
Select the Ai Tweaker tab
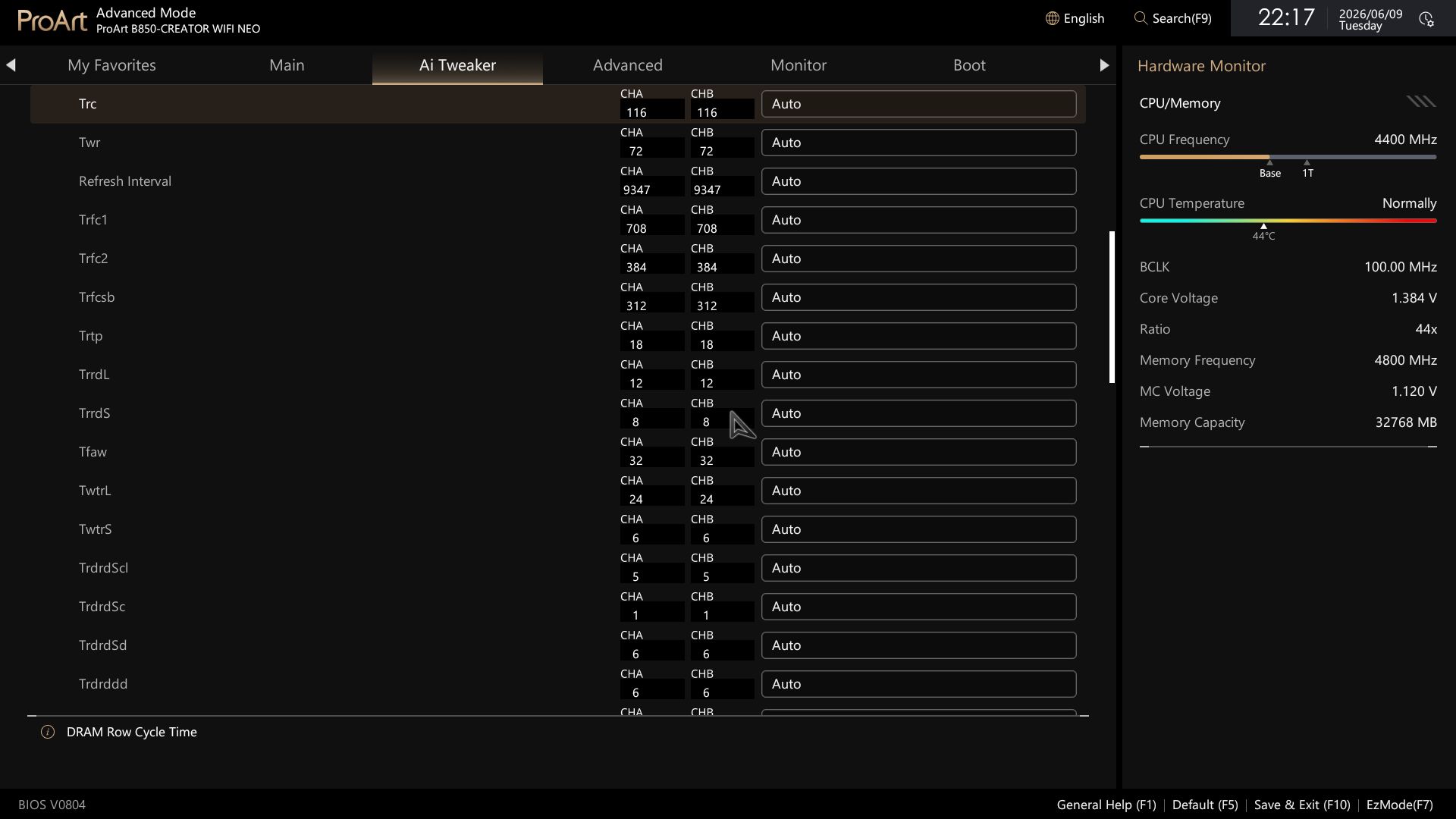pos(457,65)
